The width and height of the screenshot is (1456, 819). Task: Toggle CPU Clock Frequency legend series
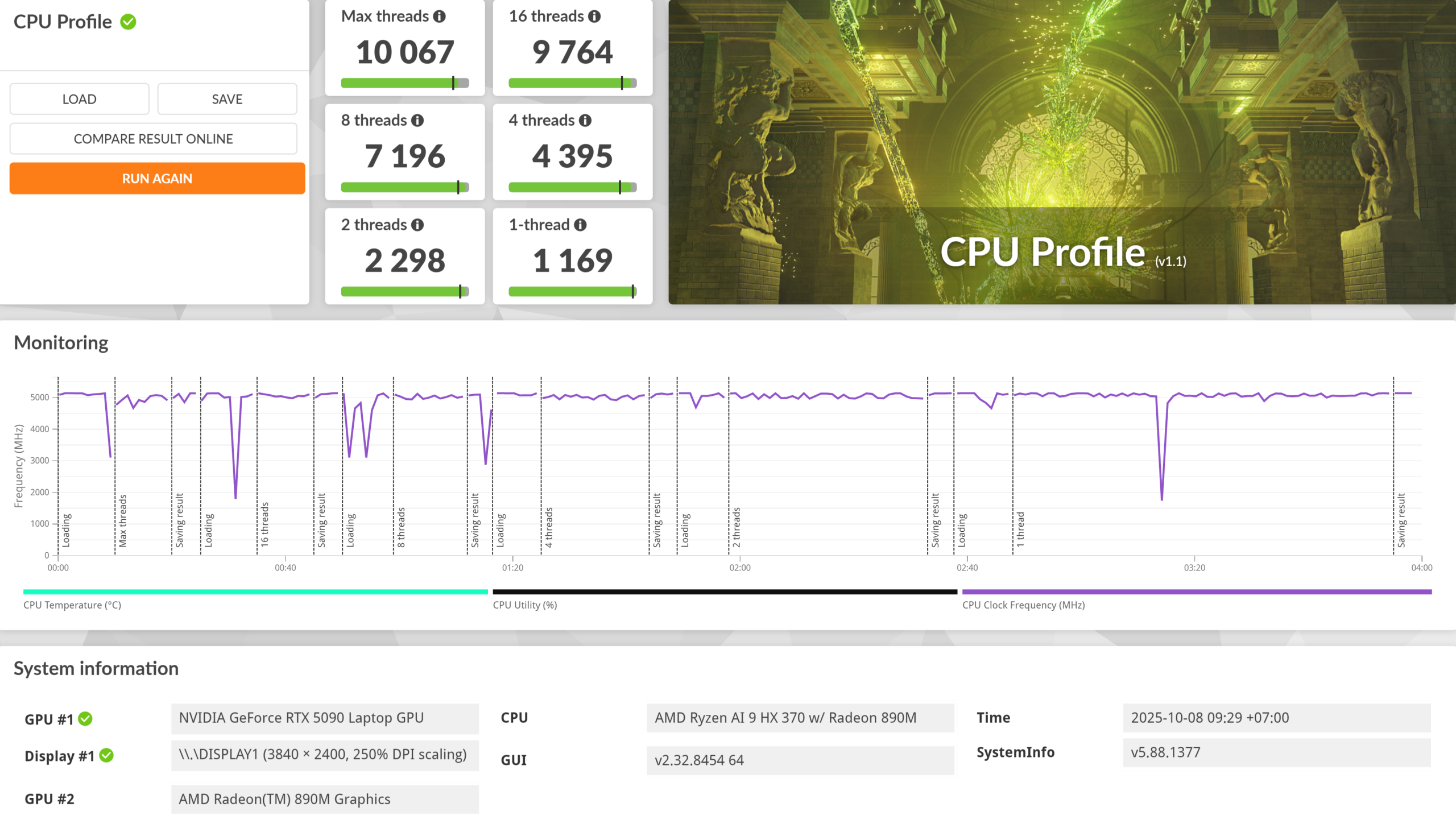click(x=1023, y=605)
